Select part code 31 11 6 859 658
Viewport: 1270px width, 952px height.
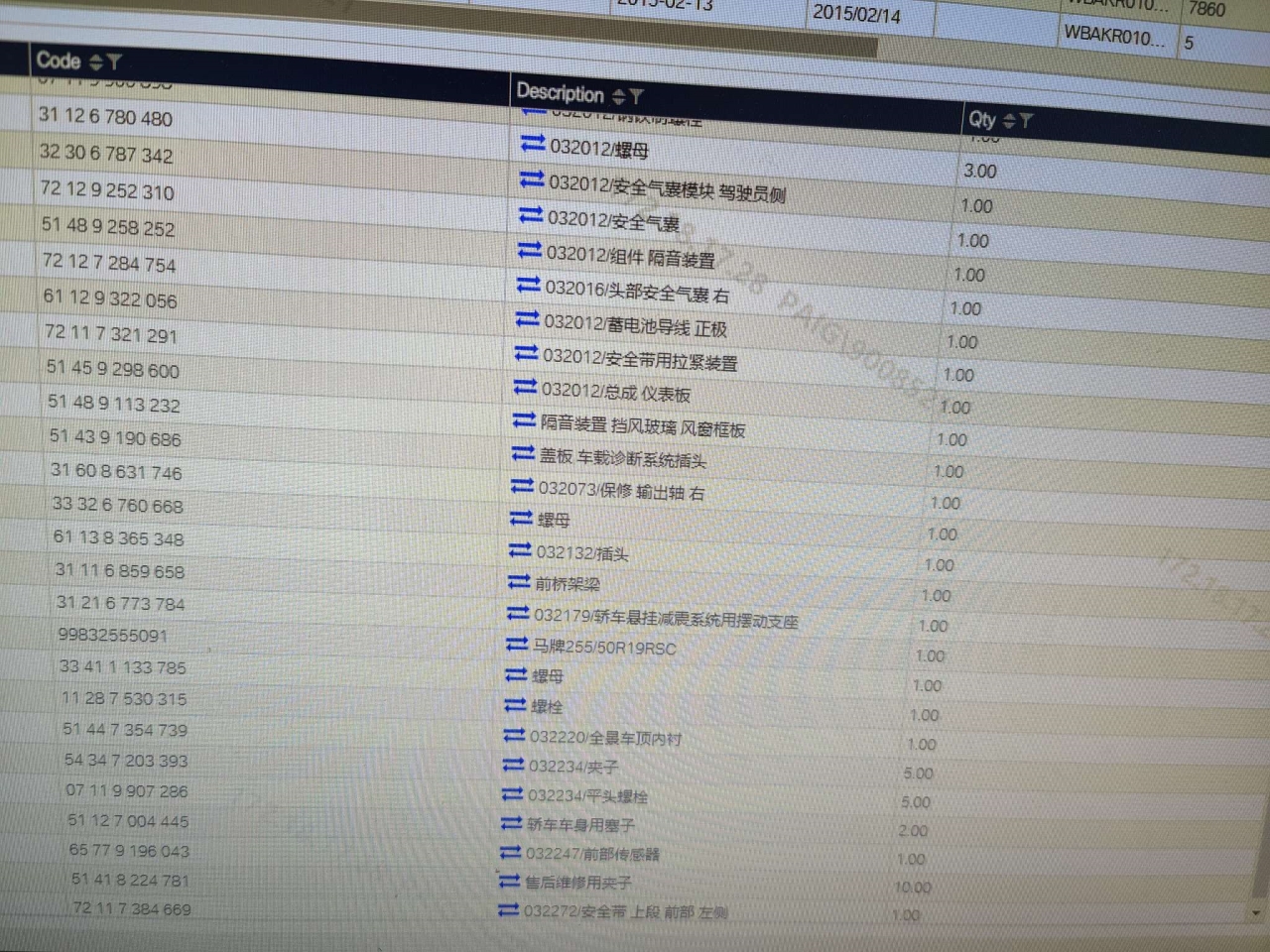pos(120,571)
